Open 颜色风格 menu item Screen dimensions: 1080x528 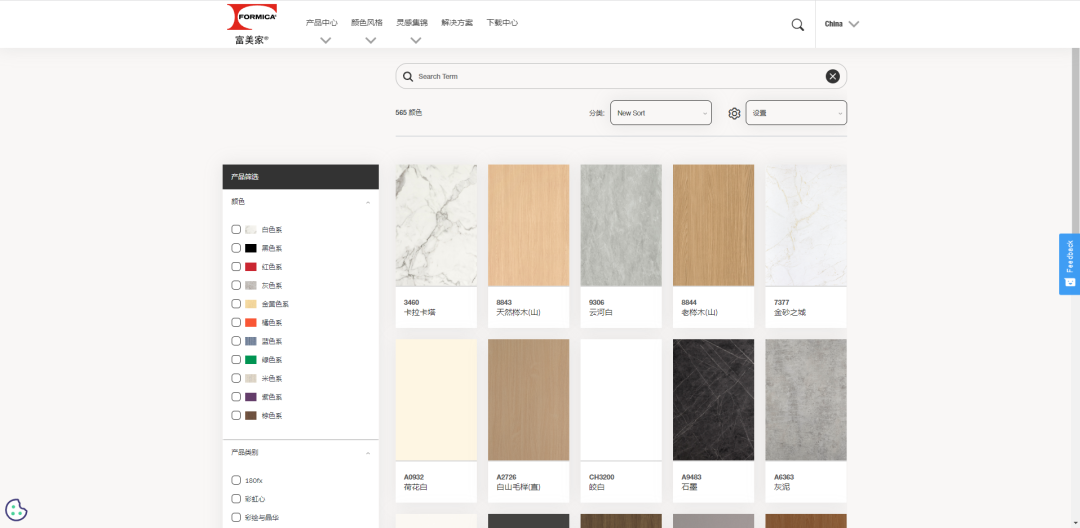click(x=366, y=23)
